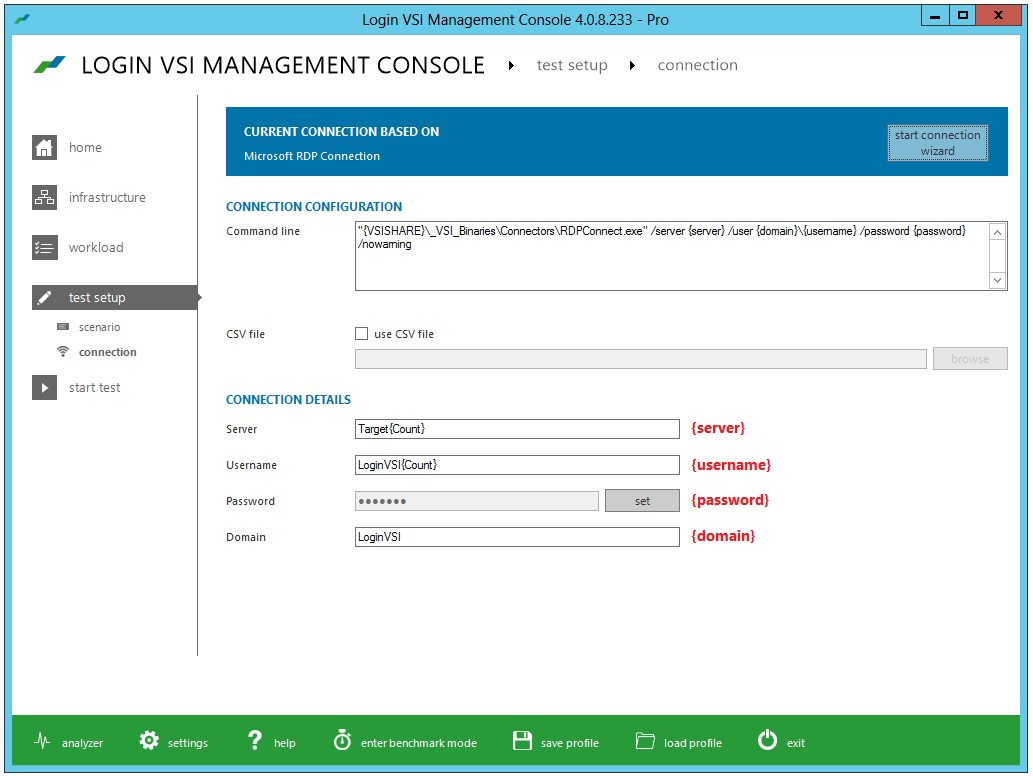Minimize the Login VSI window
1033x776 pixels.
935,16
